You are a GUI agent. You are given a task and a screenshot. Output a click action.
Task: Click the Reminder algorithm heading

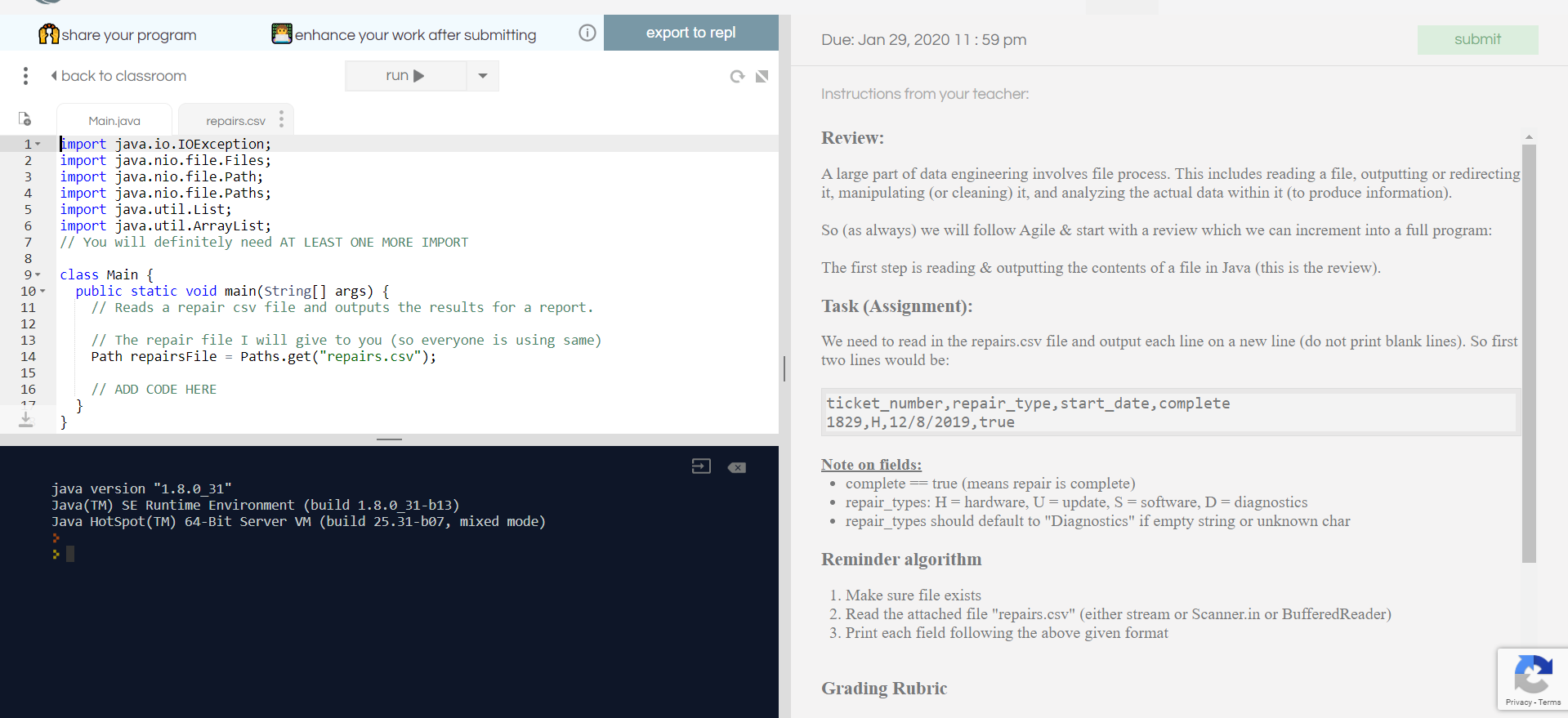click(901, 560)
